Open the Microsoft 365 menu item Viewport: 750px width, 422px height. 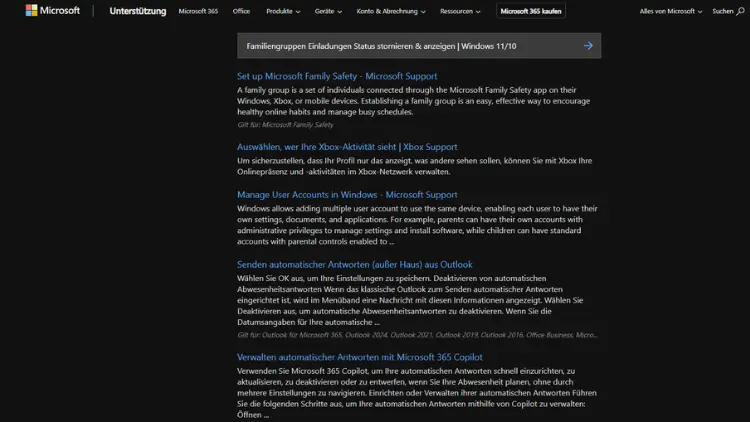click(198, 11)
